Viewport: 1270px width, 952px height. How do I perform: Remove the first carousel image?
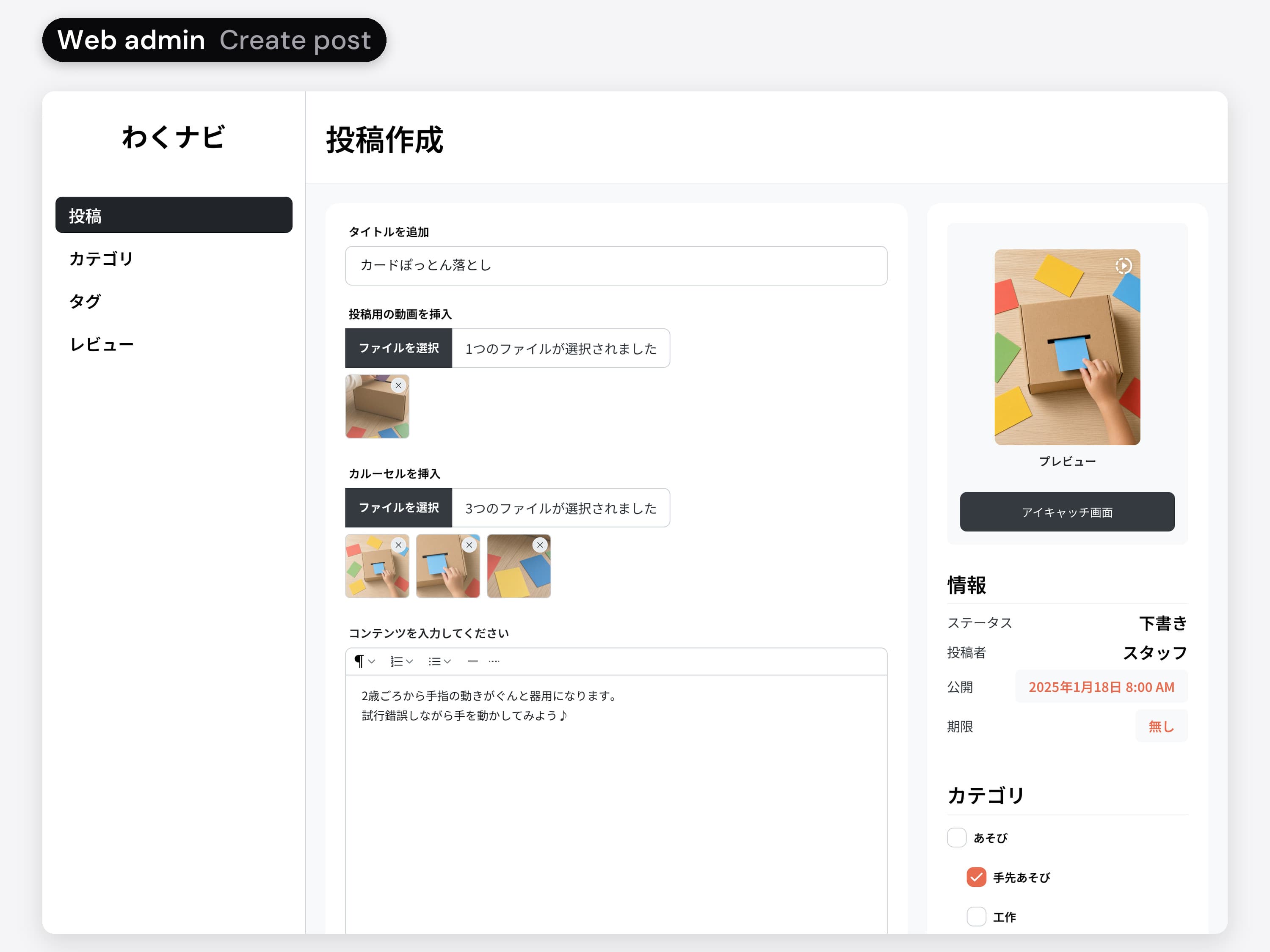(x=398, y=545)
